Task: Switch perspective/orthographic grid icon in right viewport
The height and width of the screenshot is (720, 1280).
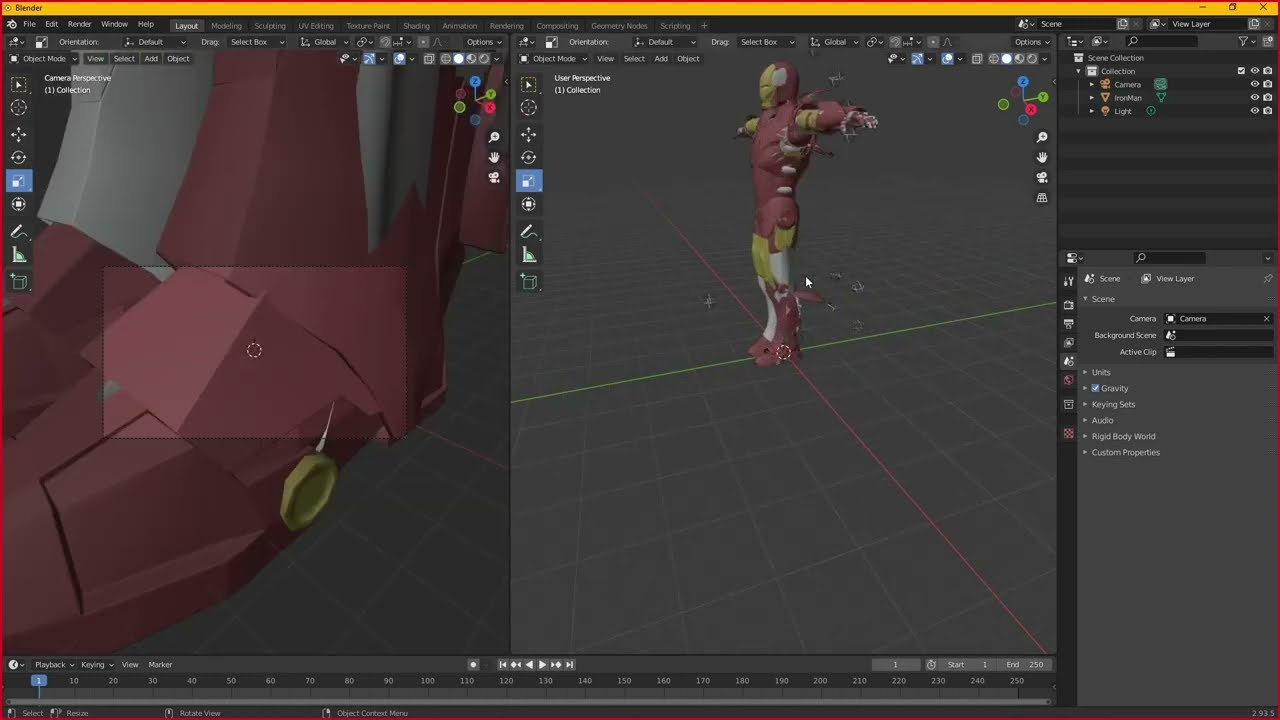Action: click(1042, 198)
